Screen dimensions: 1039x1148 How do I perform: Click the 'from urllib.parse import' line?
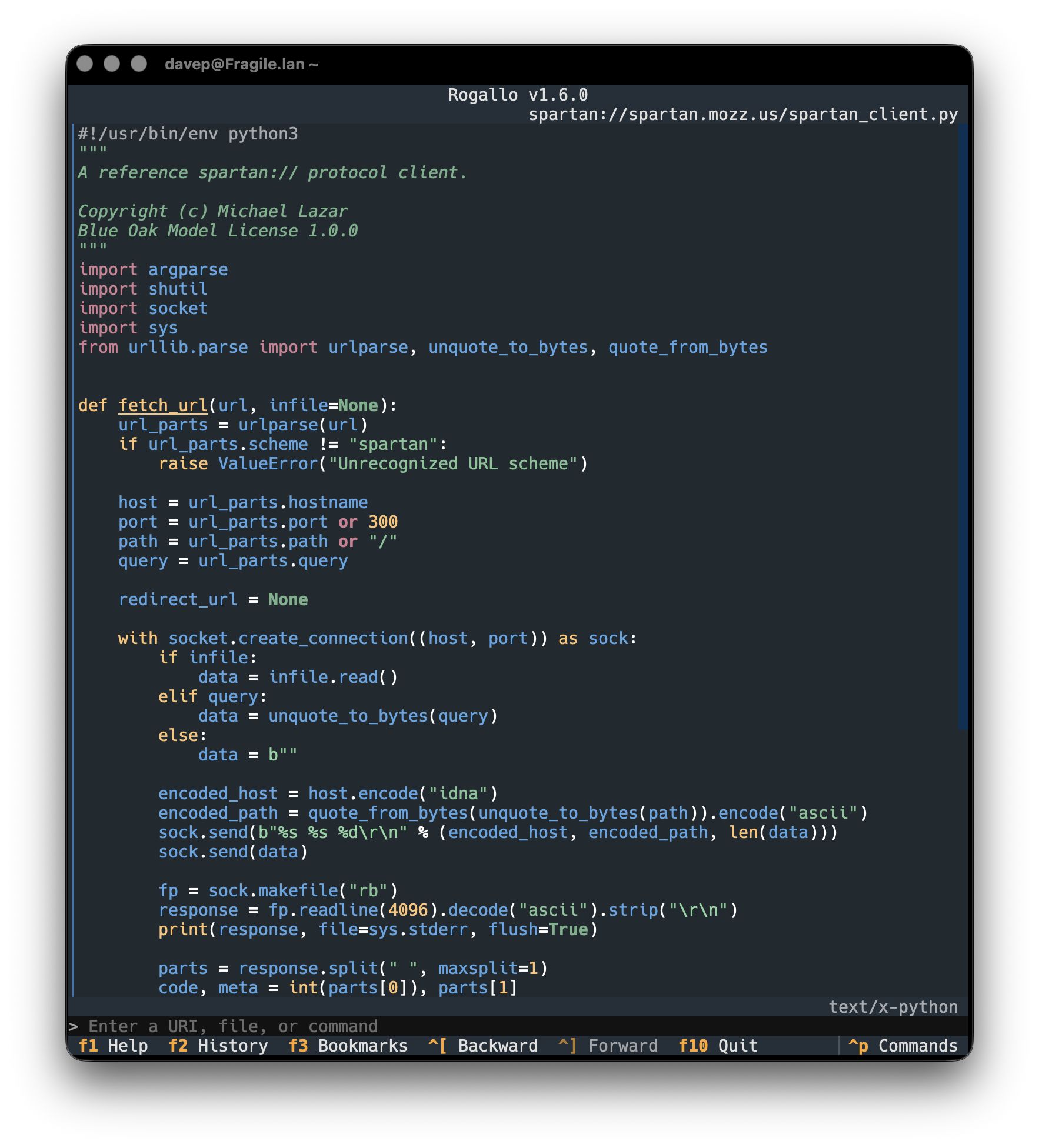point(423,347)
